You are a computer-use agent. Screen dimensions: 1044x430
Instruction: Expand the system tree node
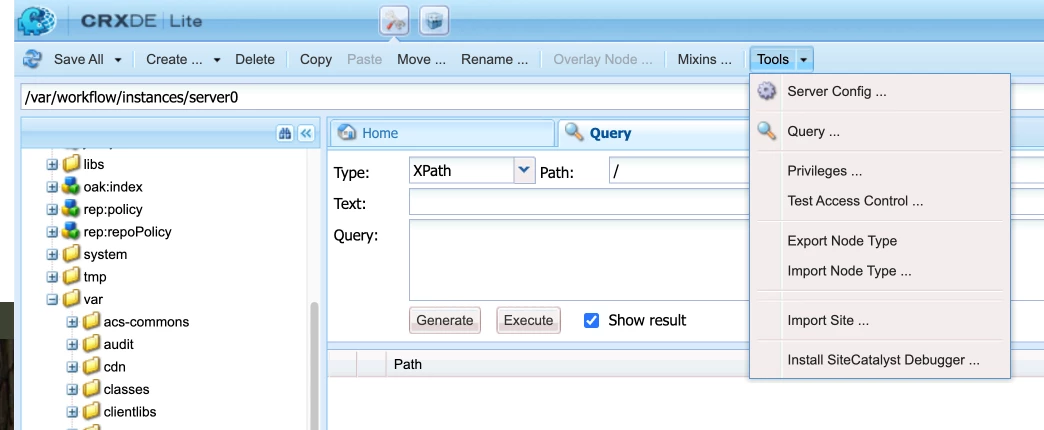click(x=52, y=254)
